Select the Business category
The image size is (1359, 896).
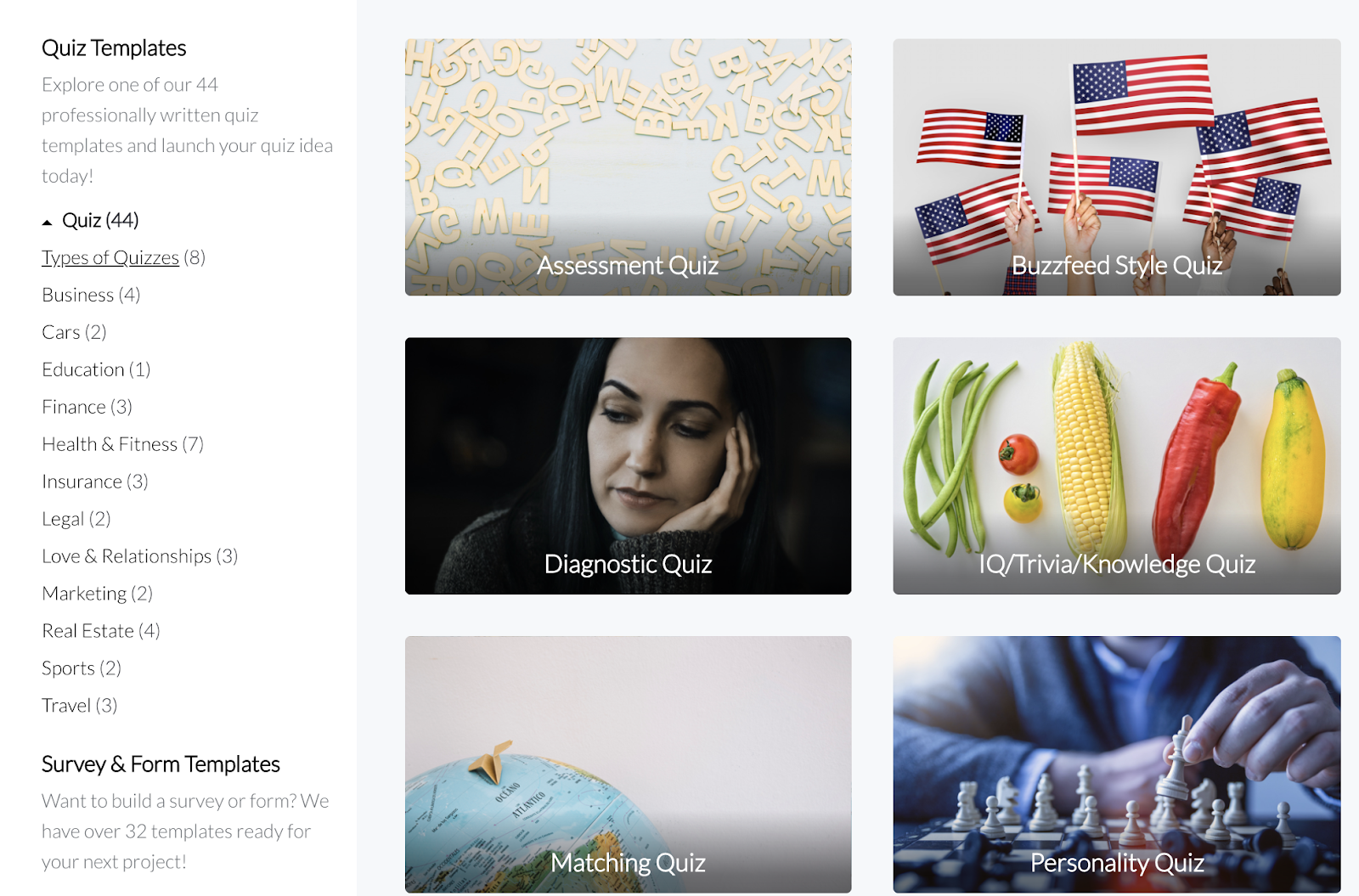pyautogui.click(x=77, y=295)
